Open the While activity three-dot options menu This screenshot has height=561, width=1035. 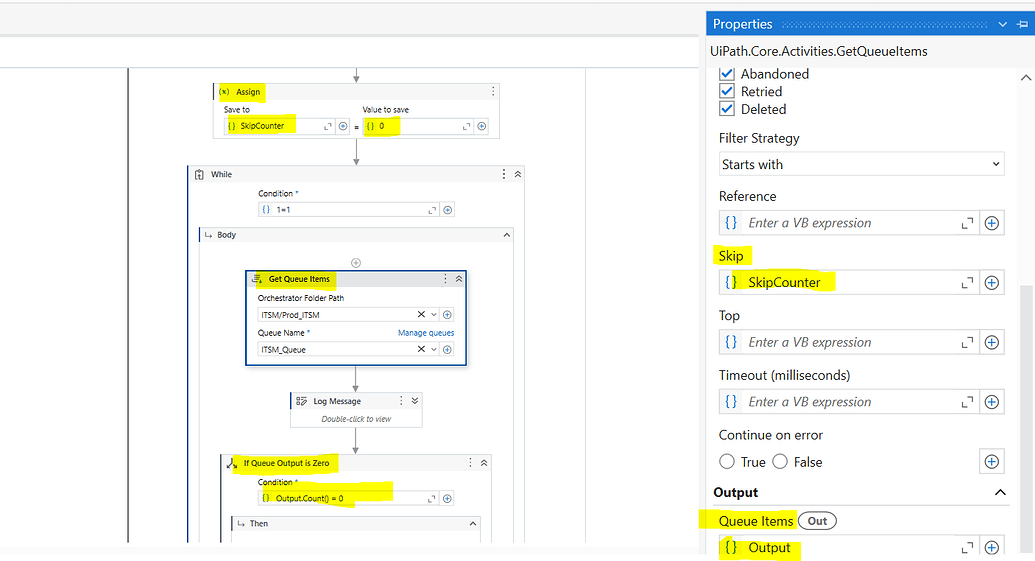(504, 174)
